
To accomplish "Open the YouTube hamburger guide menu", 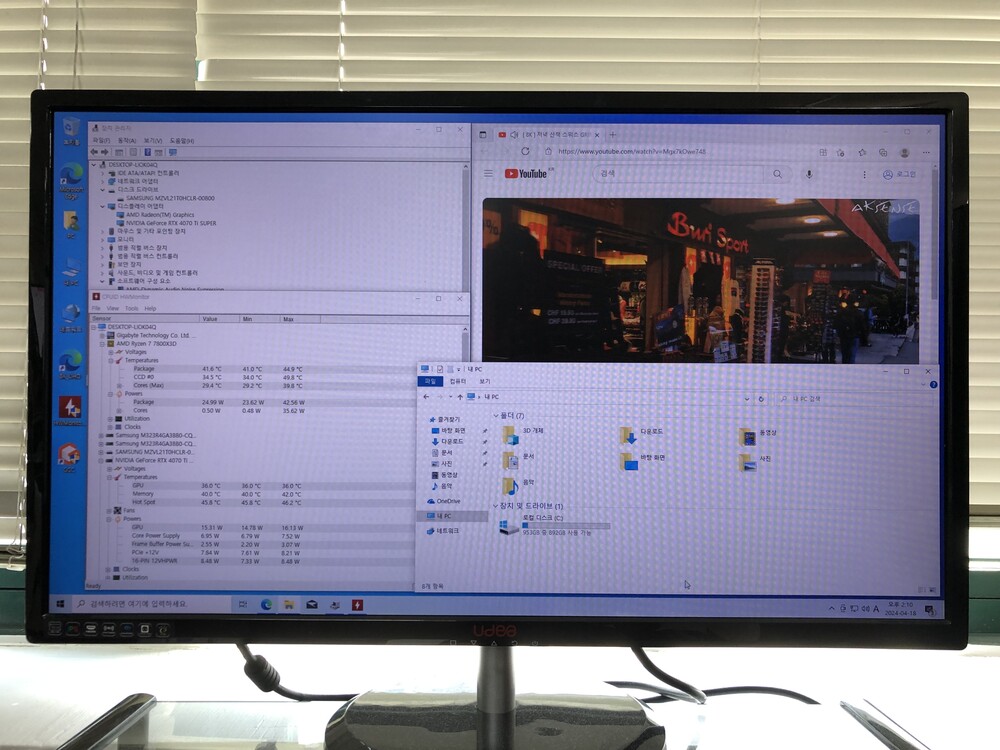I will click(x=488, y=173).
